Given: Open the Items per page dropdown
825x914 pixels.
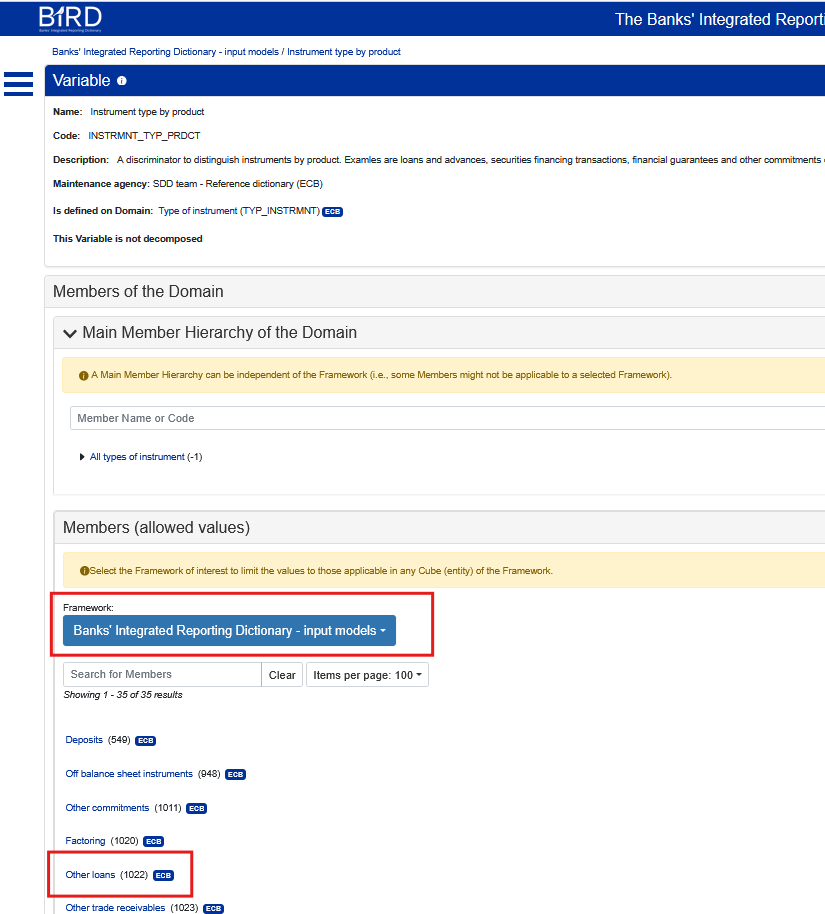Looking at the screenshot, I should pos(367,674).
